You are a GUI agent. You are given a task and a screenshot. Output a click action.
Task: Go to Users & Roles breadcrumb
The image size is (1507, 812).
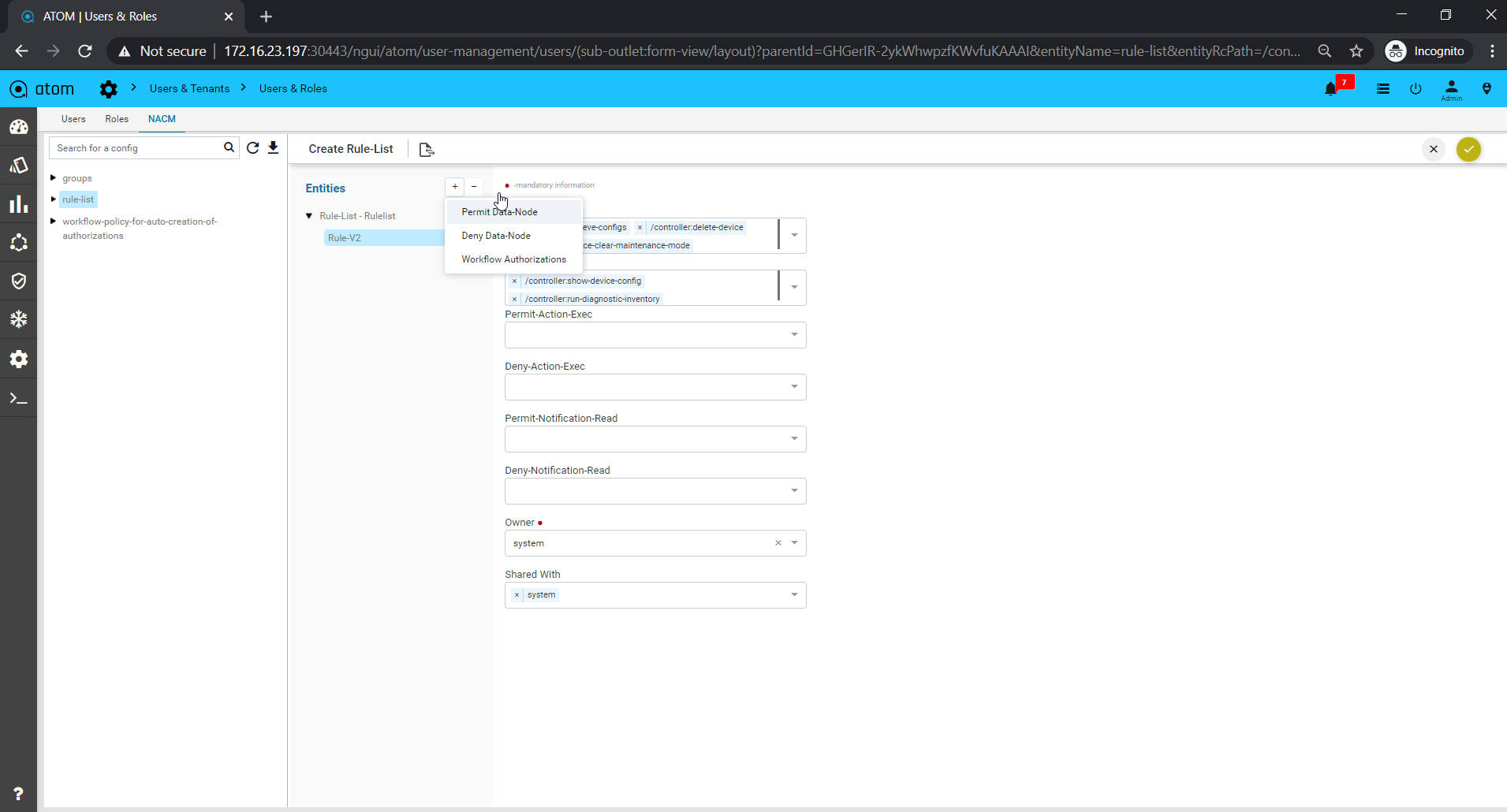click(x=293, y=89)
